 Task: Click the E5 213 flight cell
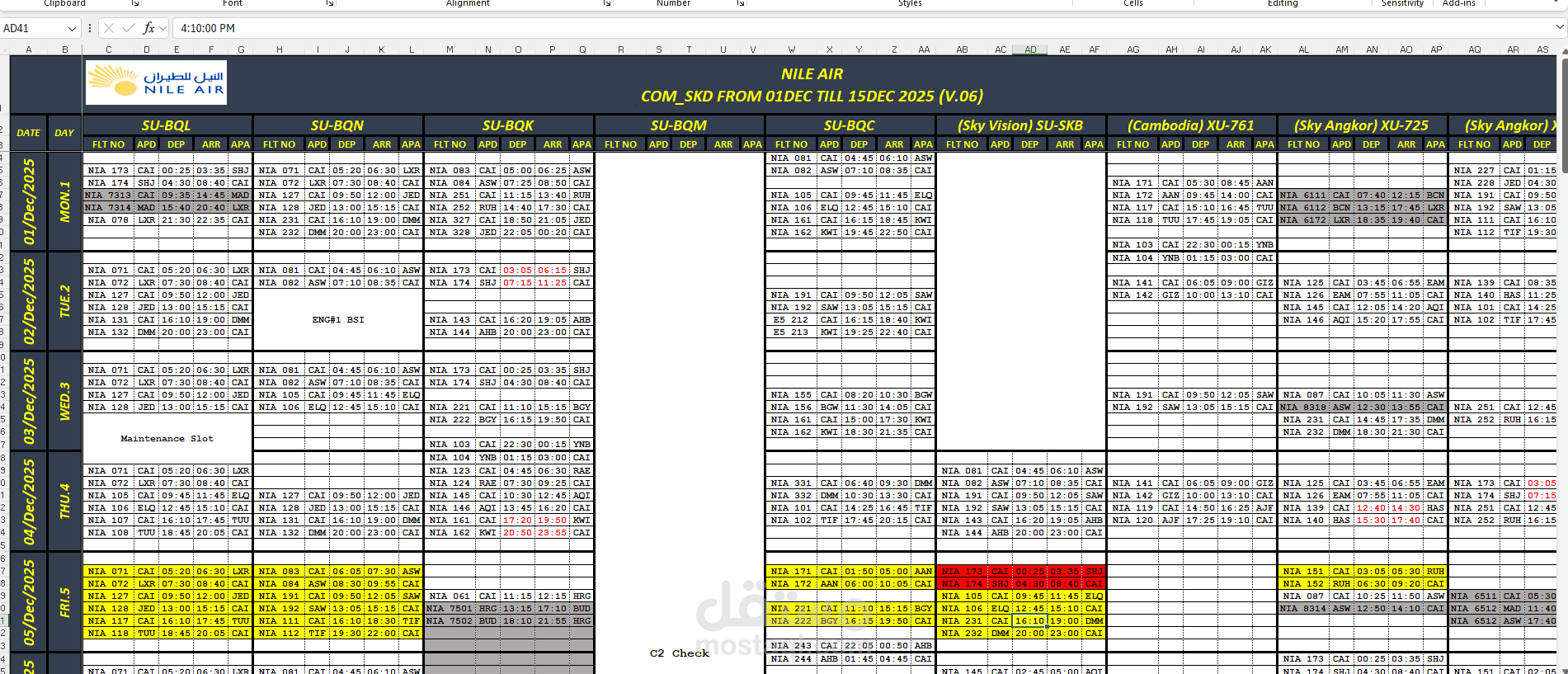point(791,332)
